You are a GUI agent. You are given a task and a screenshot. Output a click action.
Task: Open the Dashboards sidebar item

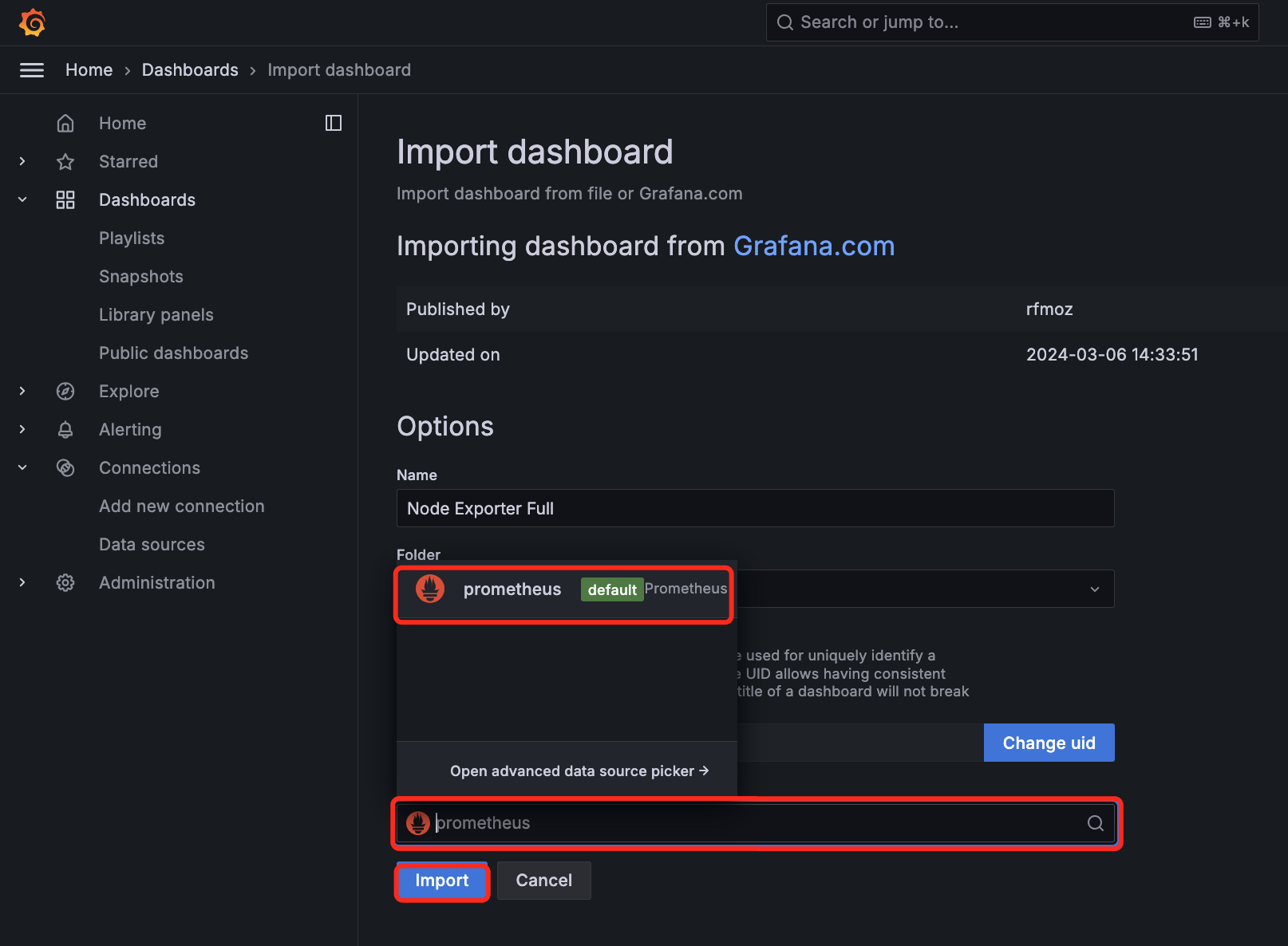(x=147, y=199)
